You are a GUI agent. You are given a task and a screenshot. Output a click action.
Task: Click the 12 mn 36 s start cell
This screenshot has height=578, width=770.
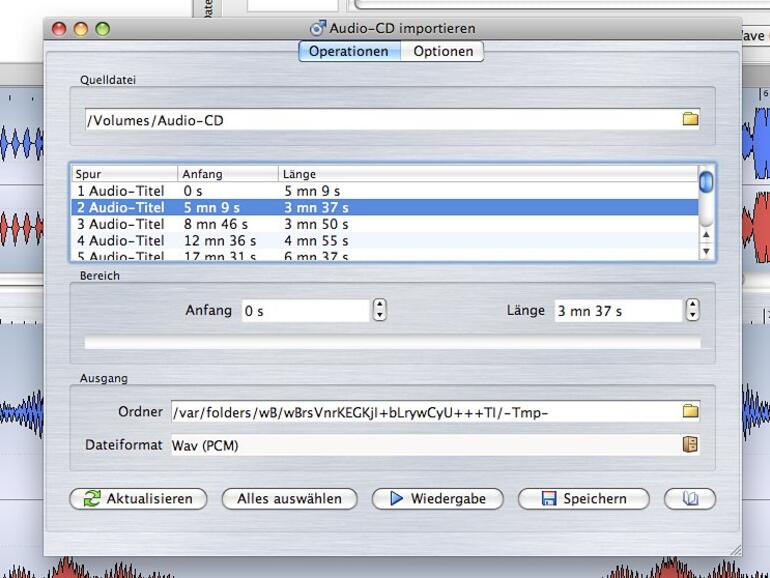220,241
